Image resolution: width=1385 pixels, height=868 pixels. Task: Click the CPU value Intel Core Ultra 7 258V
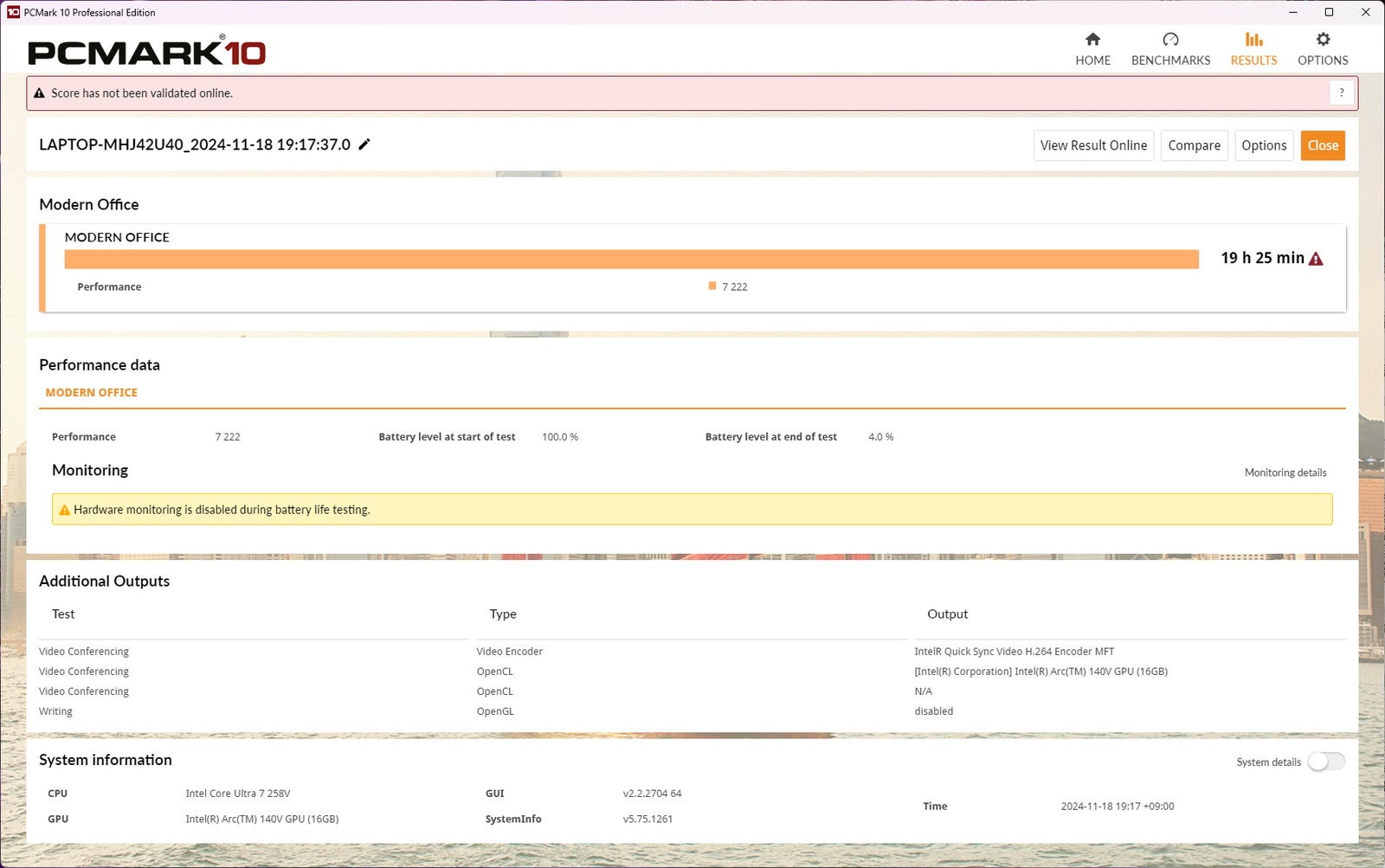237,794
